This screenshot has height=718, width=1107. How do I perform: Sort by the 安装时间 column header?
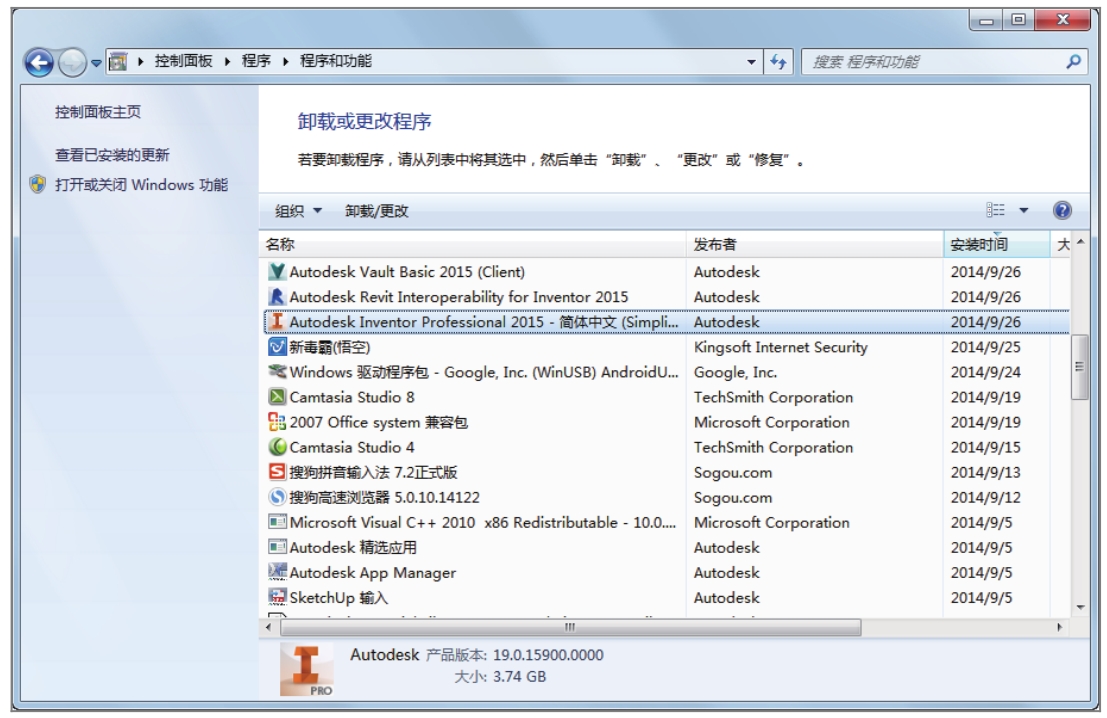tap(997, 244)
